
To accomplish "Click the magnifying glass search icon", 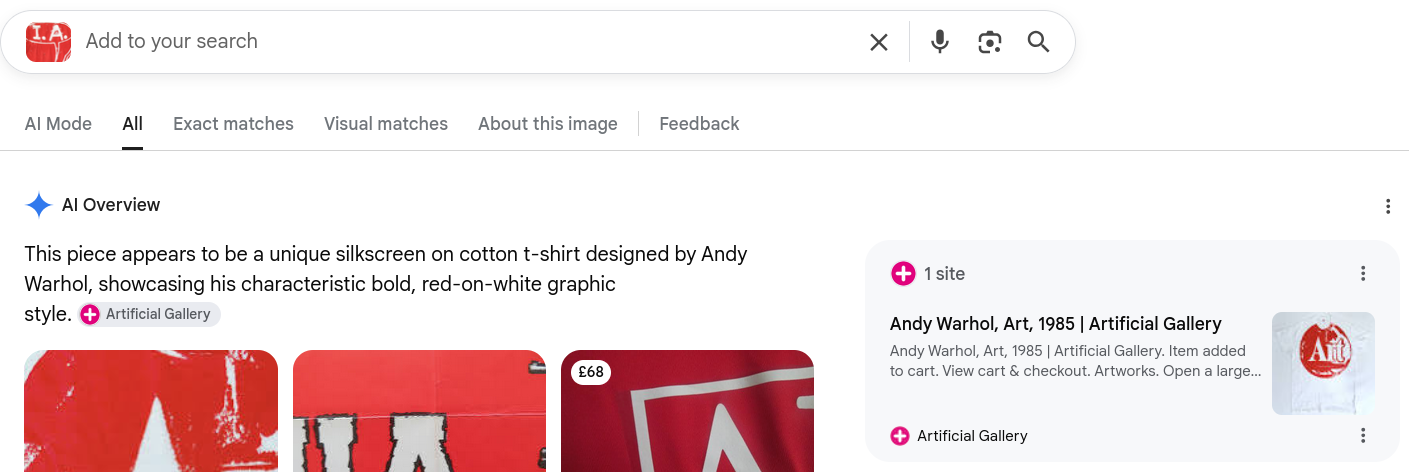I will (x=1038, y=42).
